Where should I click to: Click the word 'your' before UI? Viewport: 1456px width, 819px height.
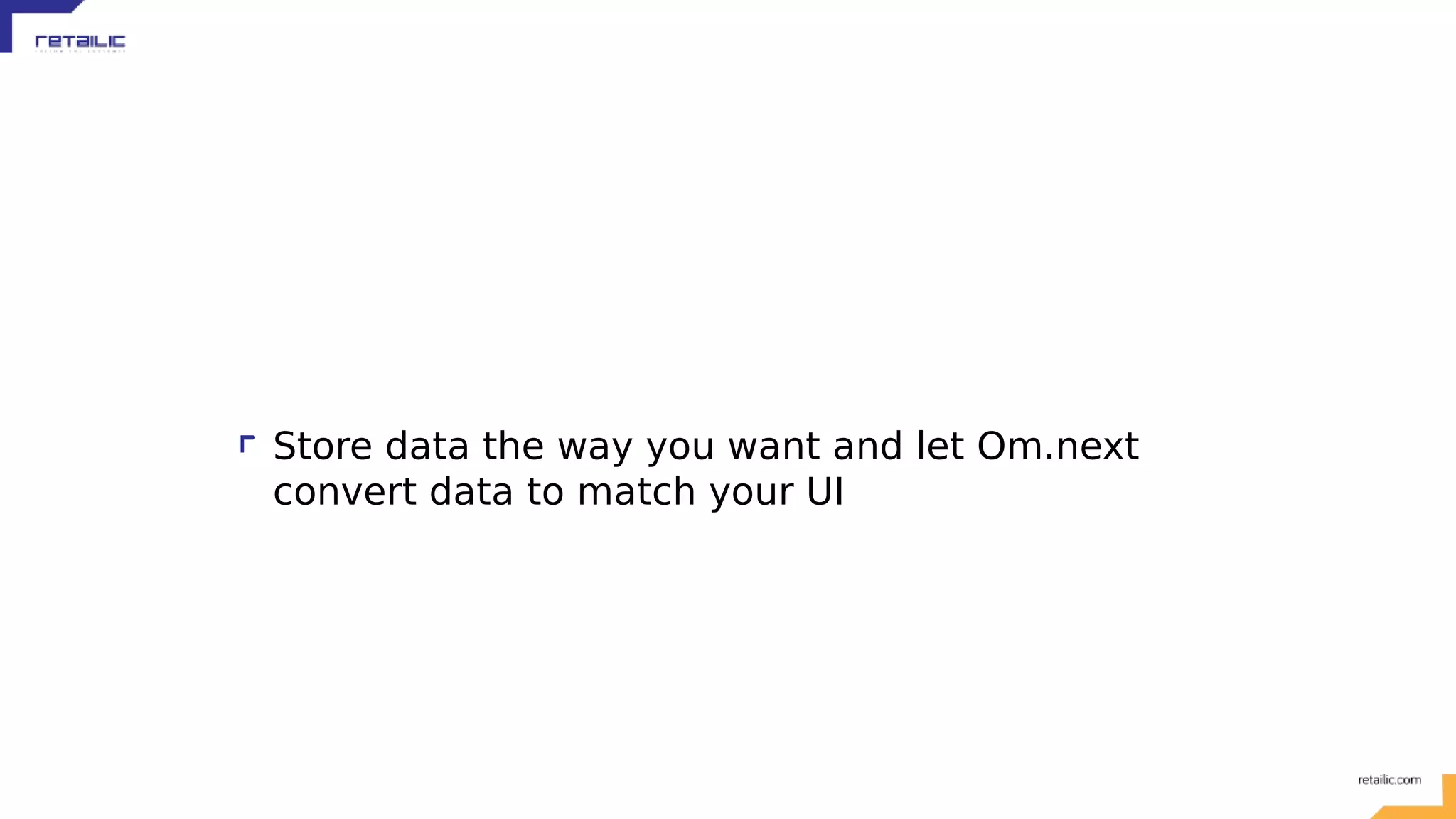[751, 495]
